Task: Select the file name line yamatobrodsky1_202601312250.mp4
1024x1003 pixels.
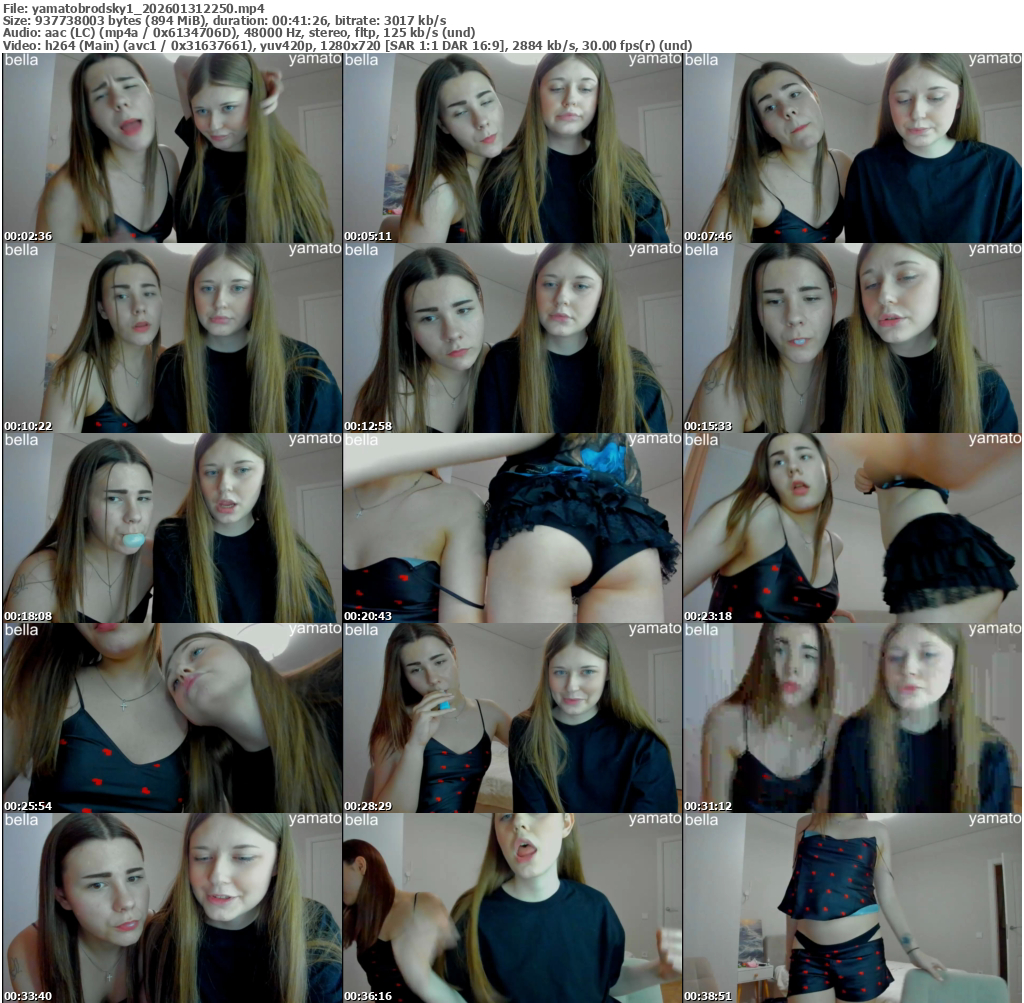Action: (x=134, y=8)
